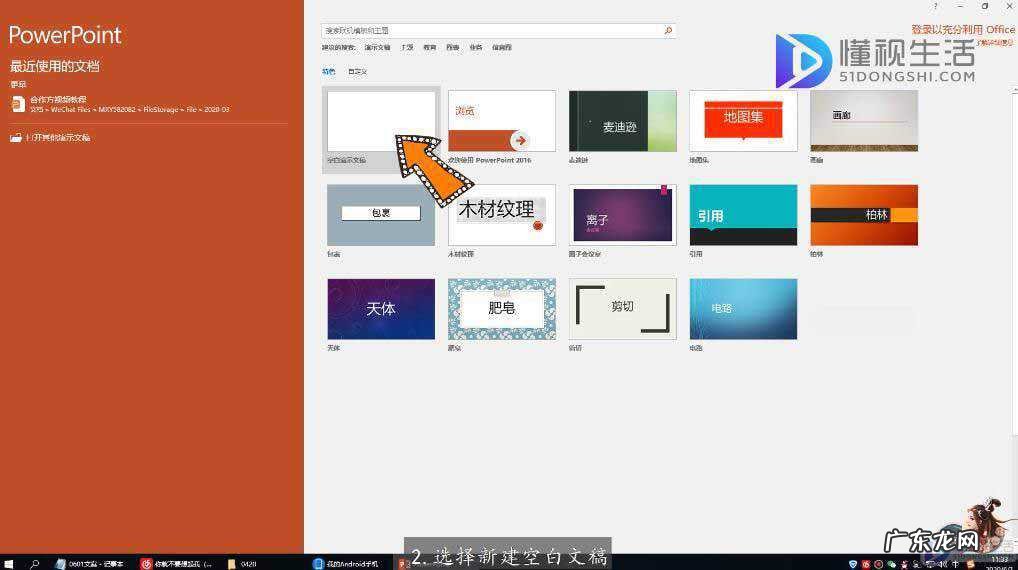Click the open other presentations folder icon
1018x570 pixels.
(15, 138)
